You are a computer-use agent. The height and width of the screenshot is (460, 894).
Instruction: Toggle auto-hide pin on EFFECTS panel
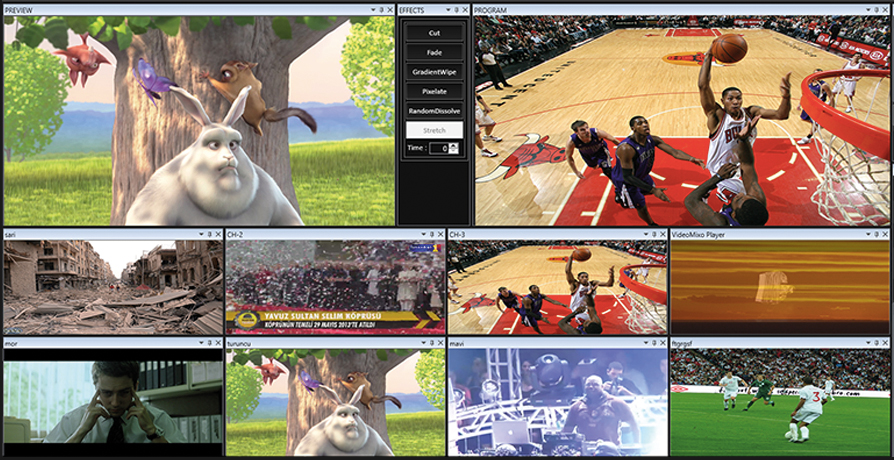[457, 10]
